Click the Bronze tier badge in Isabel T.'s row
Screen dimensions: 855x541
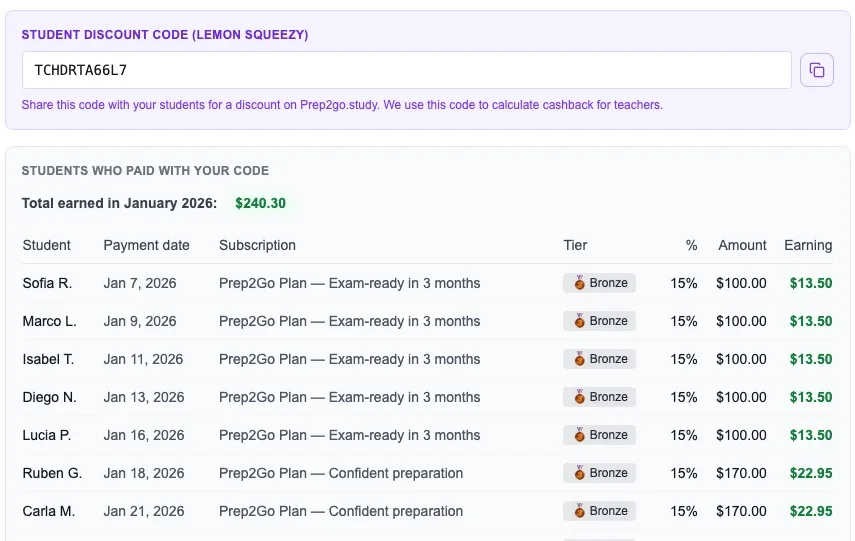click(599, 359)
